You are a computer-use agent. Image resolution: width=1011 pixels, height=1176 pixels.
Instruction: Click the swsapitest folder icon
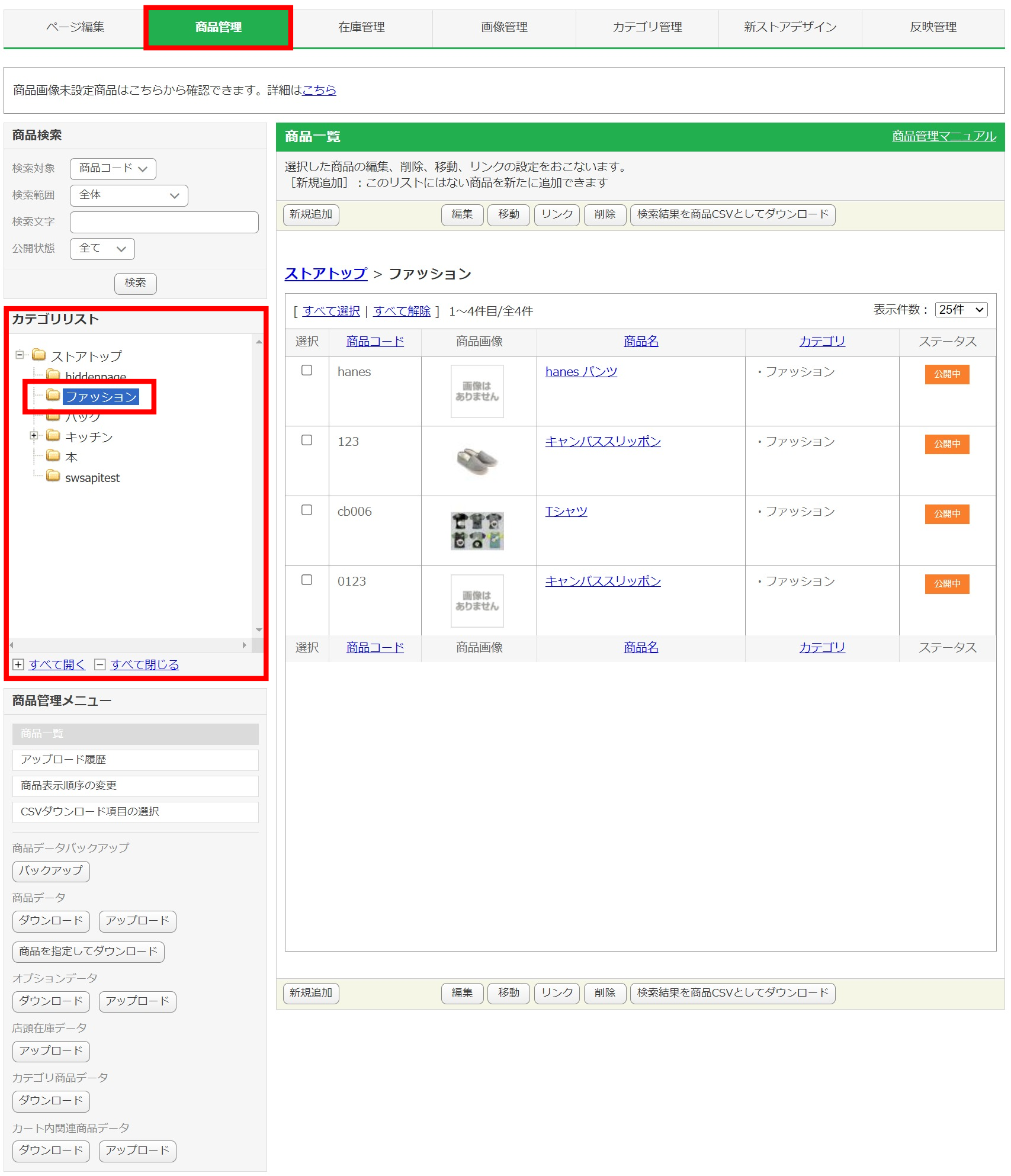click(x=53, y=475)
